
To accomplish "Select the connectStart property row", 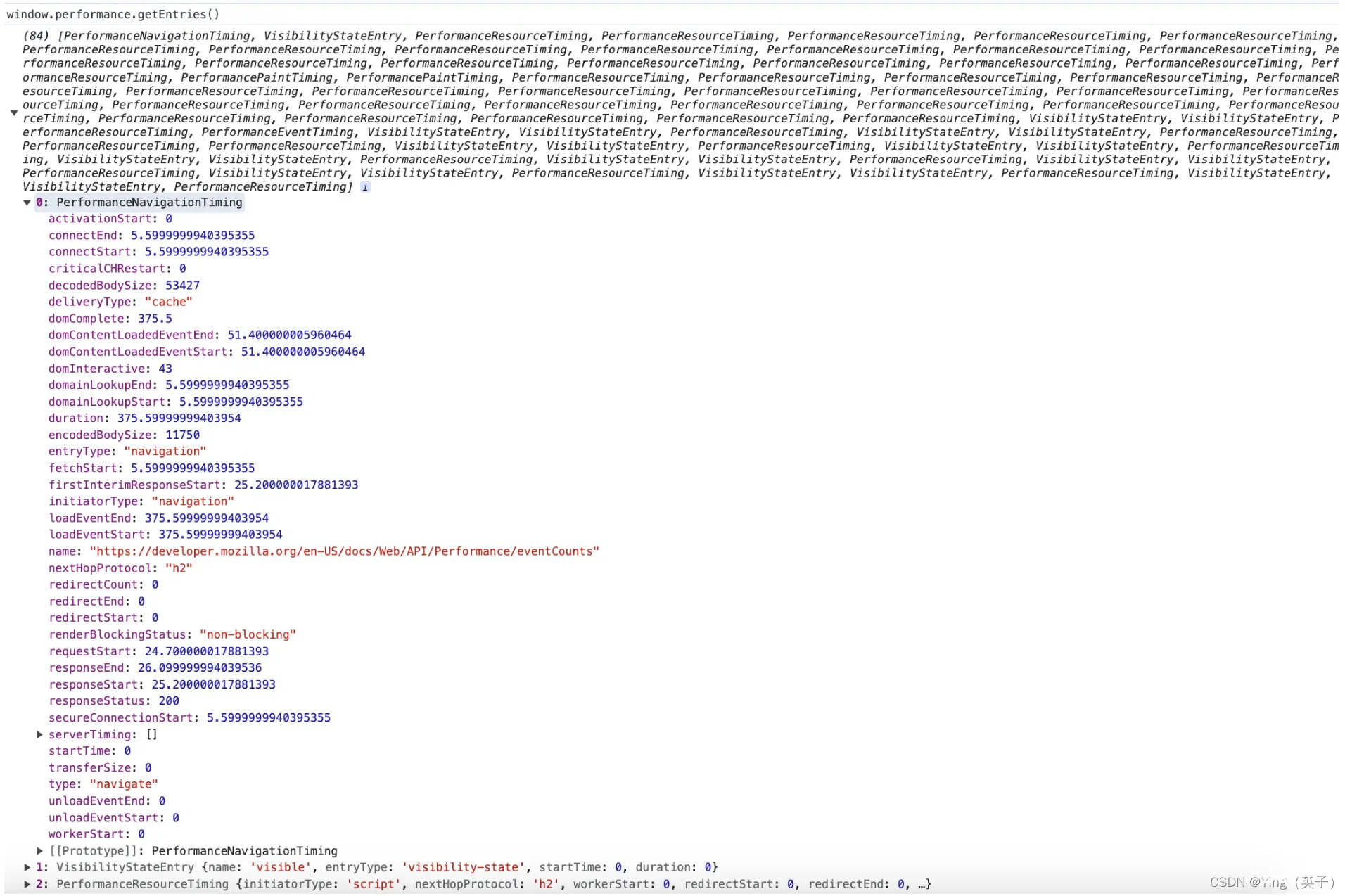I will coord(158,252).
